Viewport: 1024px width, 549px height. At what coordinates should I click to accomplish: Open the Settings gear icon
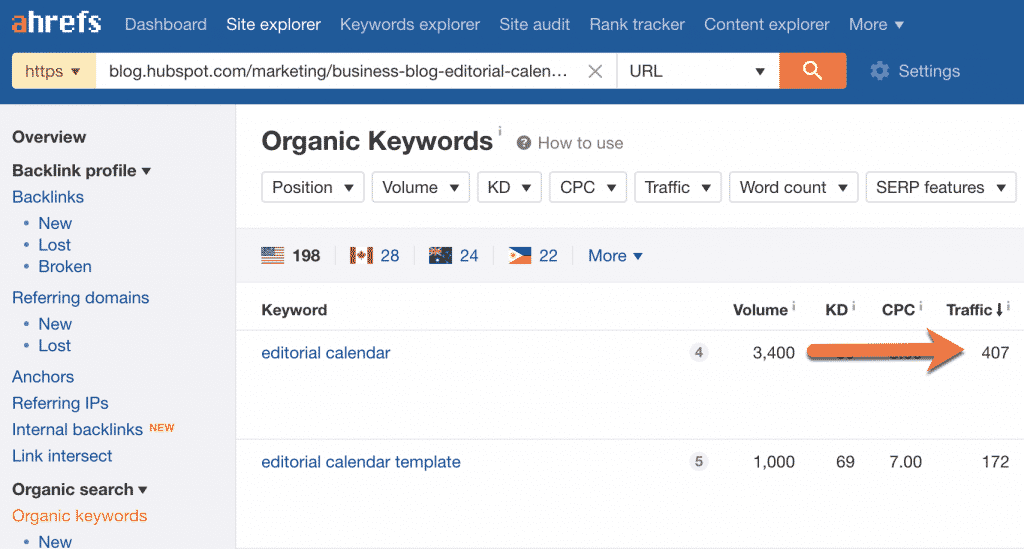click(x=880, y=71)
